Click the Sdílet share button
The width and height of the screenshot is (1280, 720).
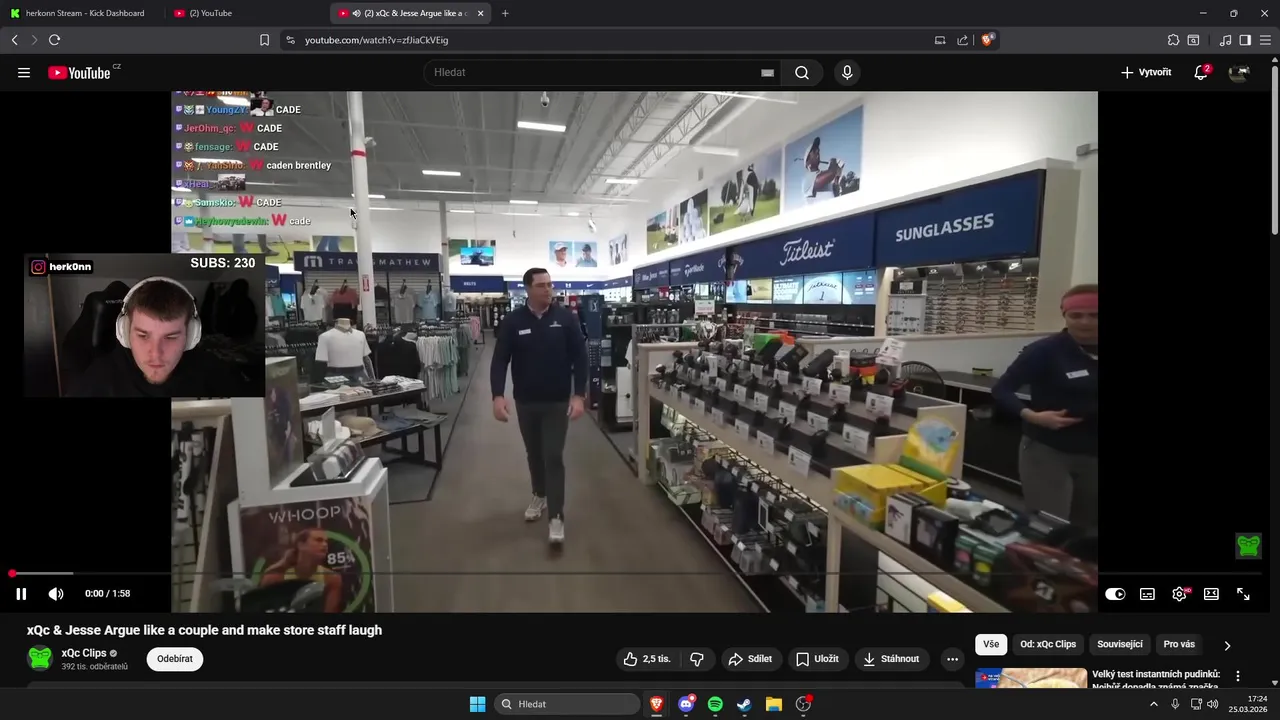point(750,659)
